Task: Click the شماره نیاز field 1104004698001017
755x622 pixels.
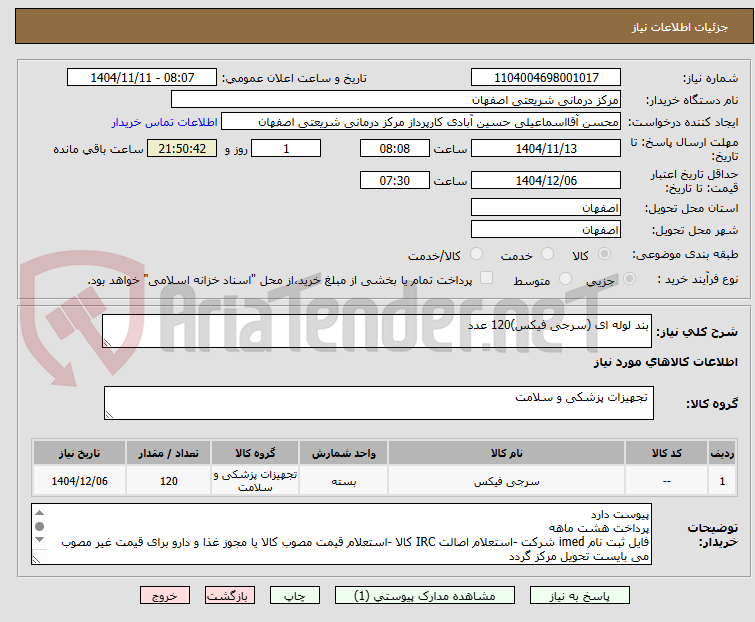Action: (x=546, y=78)
